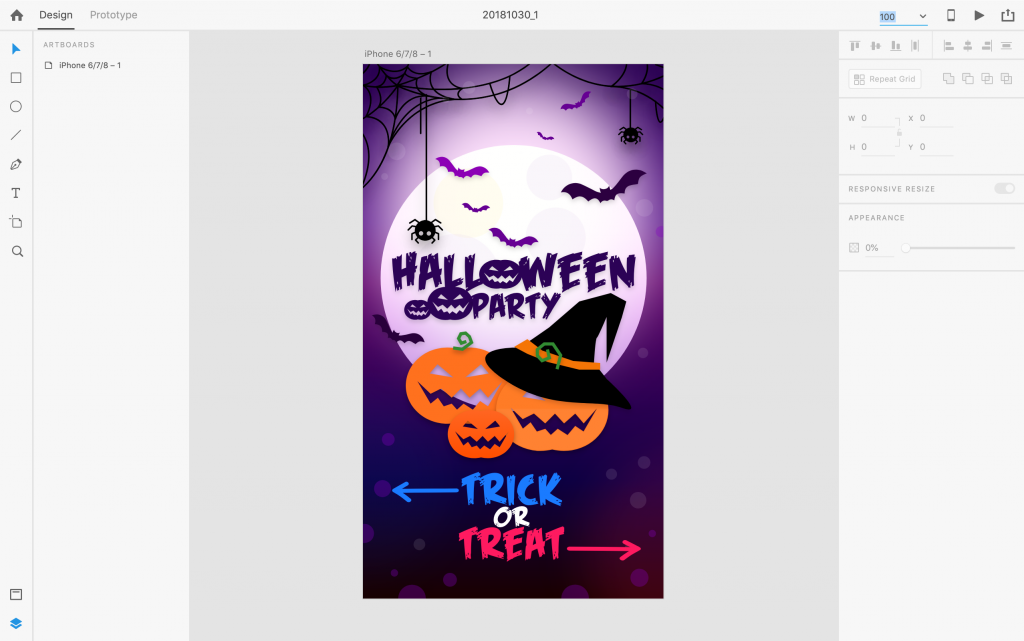This screenshot has width=1024, height=641.
Task: Select the Zoom tool
Action: (17, 251)
